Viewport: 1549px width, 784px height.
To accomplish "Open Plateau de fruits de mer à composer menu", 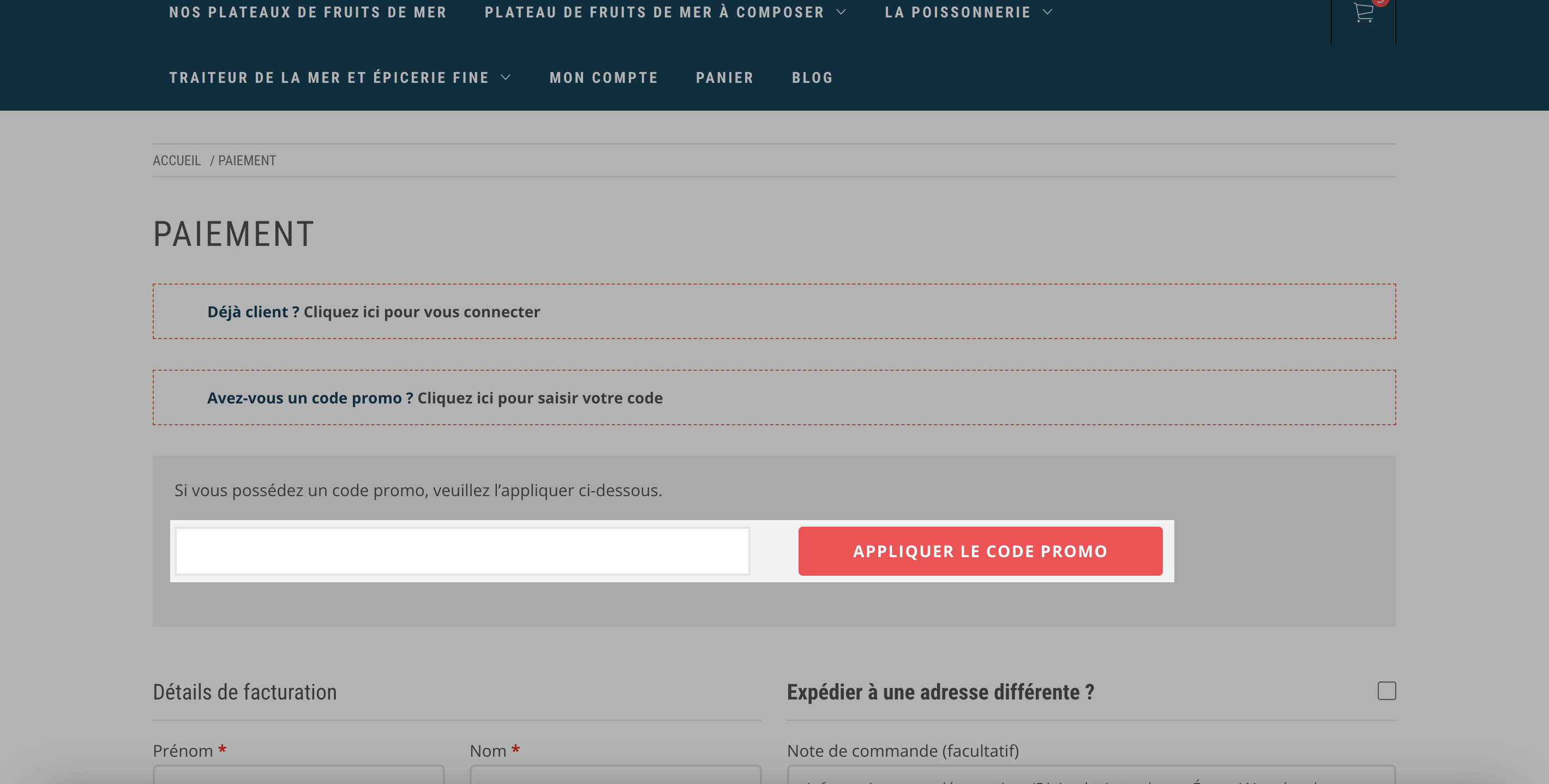I will (x=655, y=12).
